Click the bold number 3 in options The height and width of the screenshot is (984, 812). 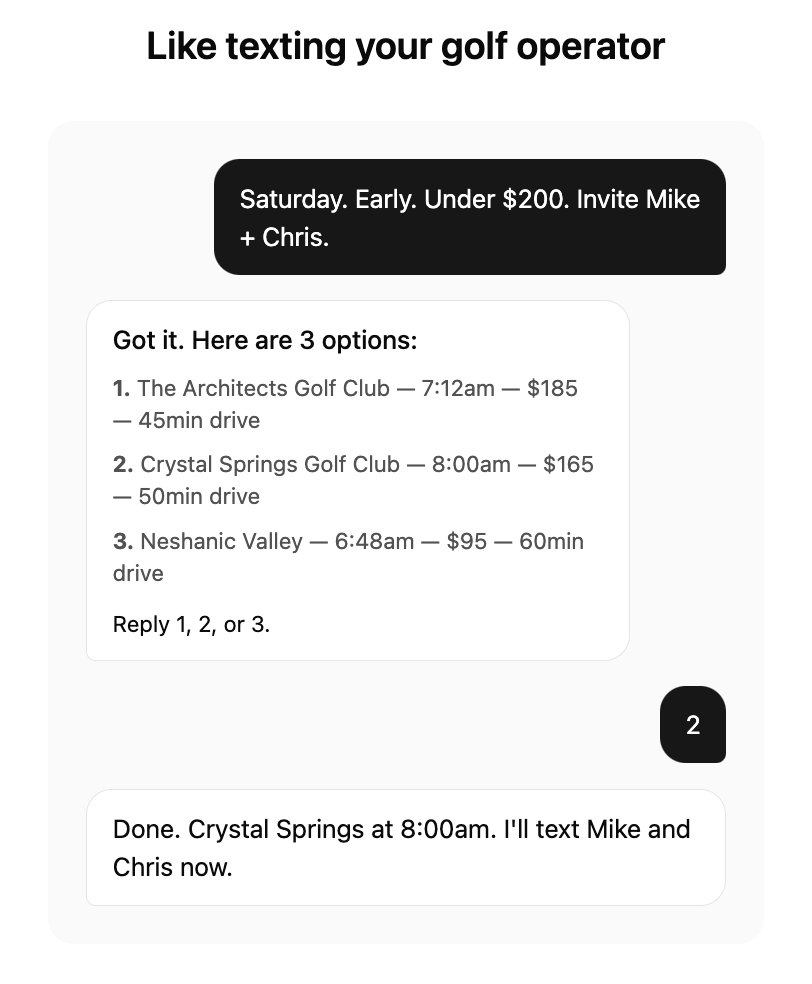tap(122, 542)
